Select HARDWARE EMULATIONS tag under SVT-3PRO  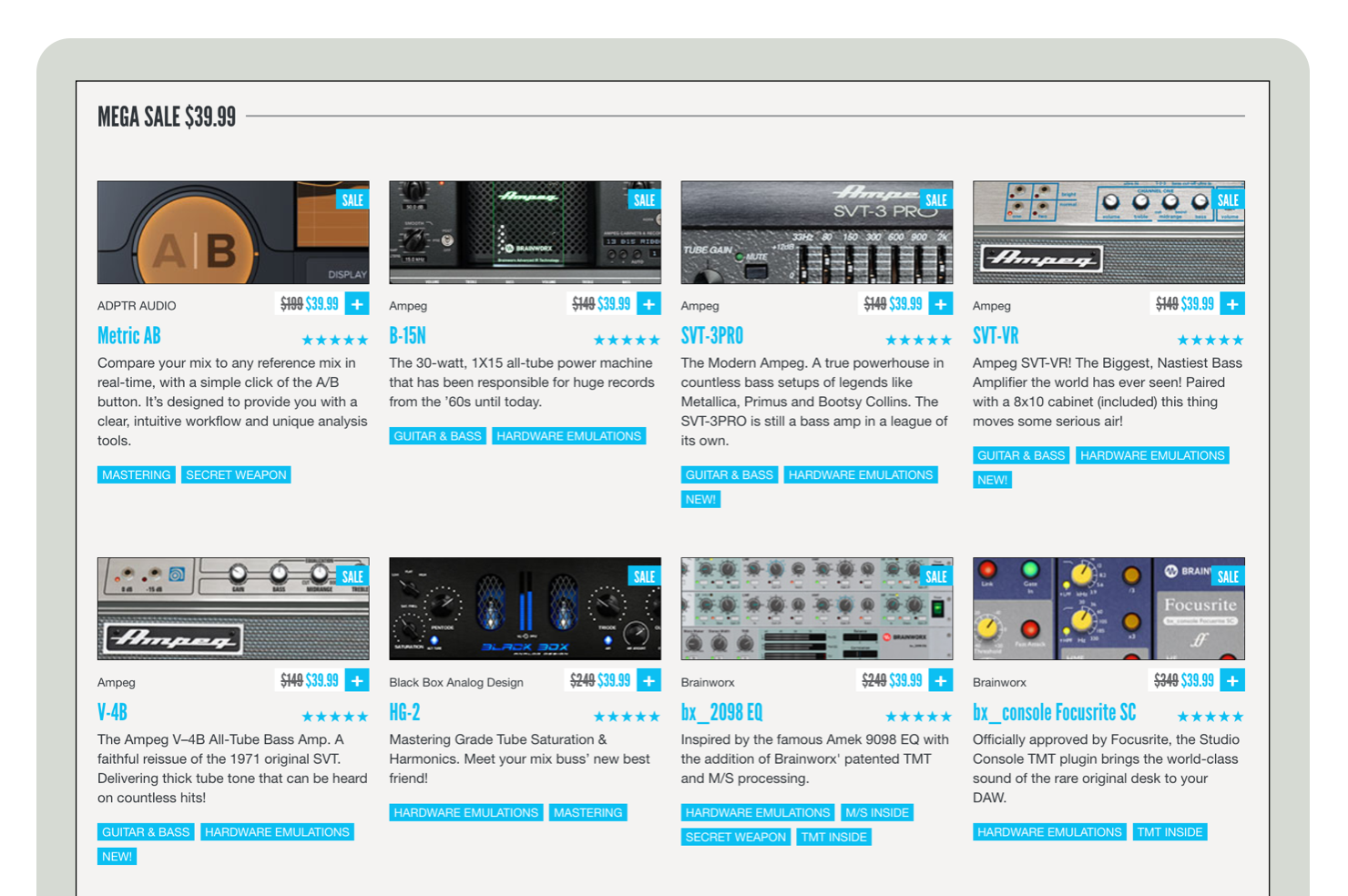[x=861, y=474]
